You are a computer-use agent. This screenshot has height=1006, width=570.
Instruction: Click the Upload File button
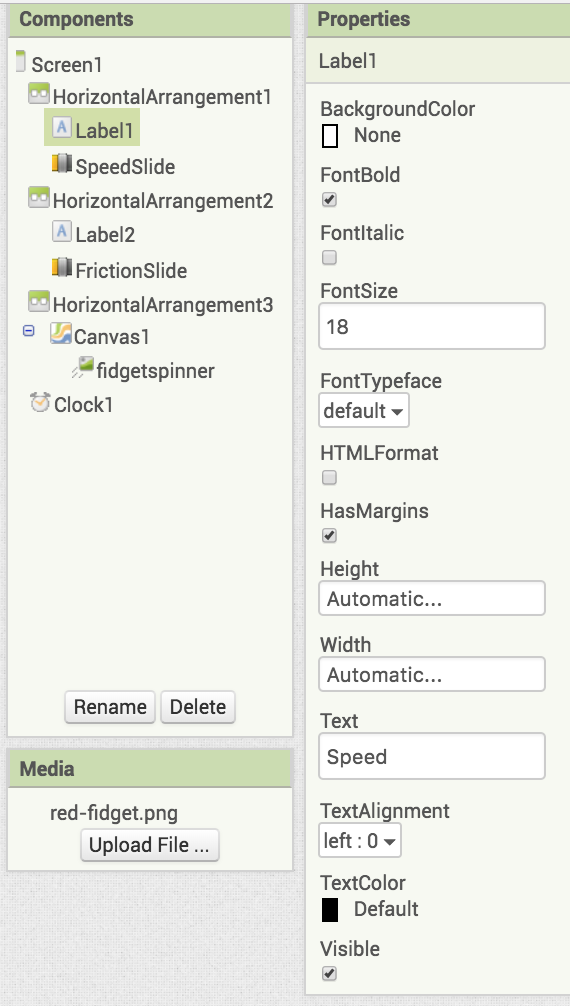click(150, 845)
